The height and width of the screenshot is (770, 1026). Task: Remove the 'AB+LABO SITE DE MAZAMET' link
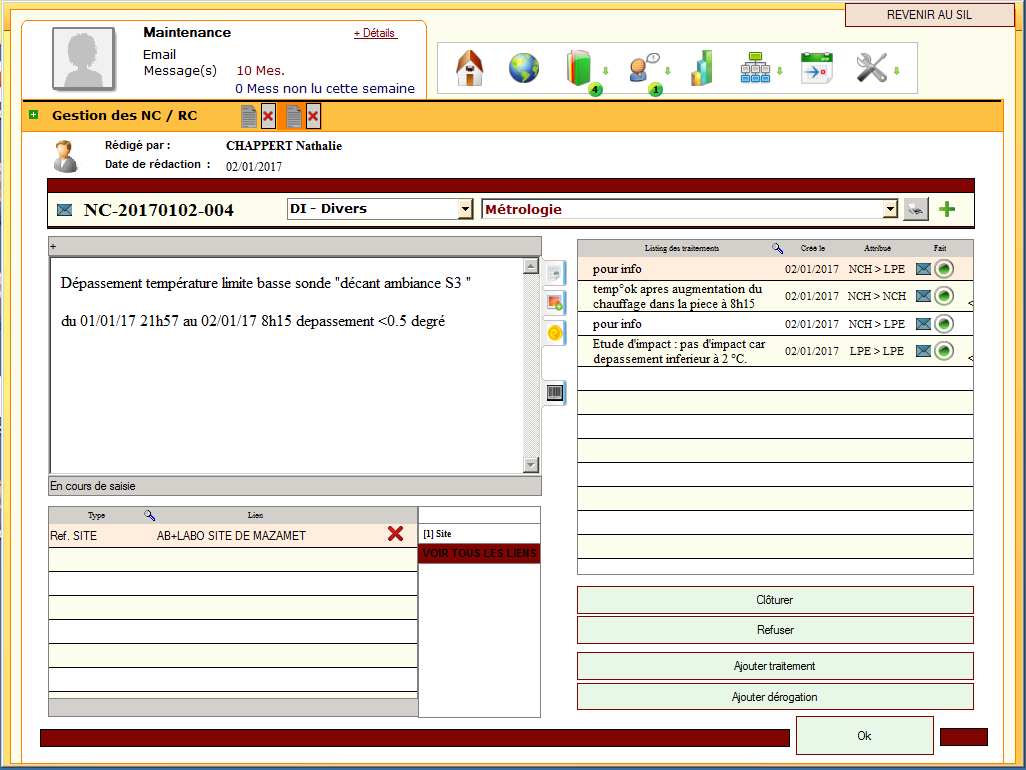pyautogui.click(x=395, y=535)
